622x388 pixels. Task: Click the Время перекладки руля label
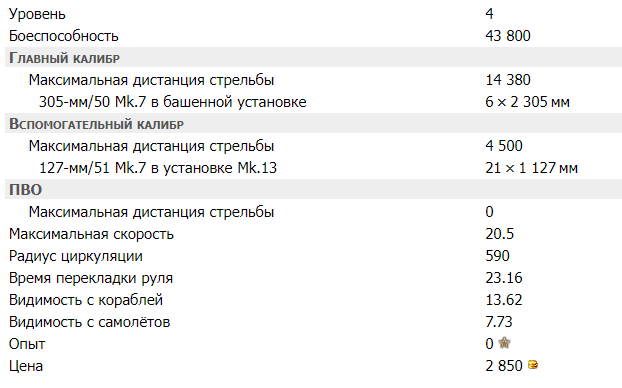click(91, 278)
